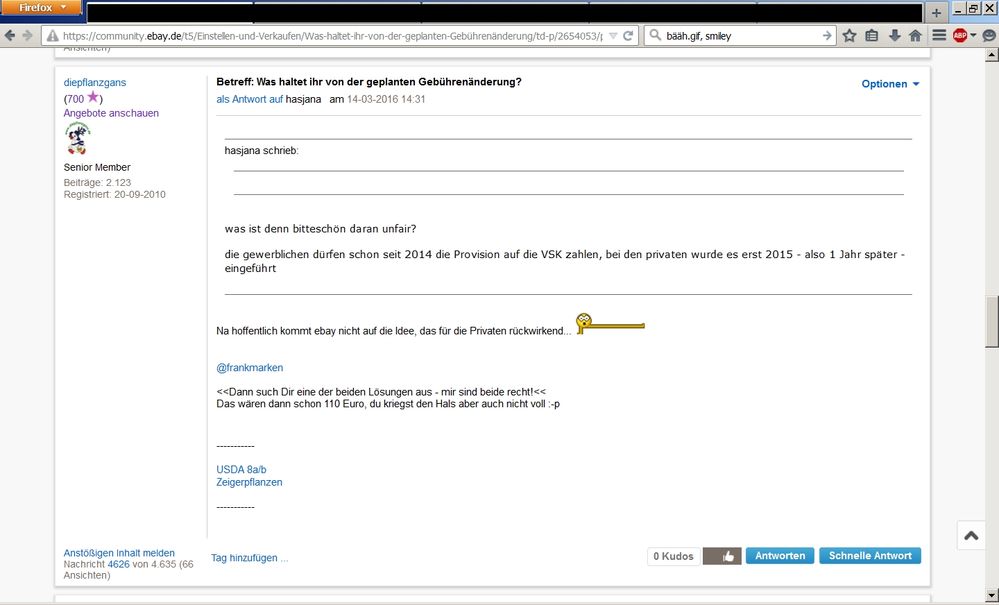Click the scroll-to-top arrow icon
The height and width of the screenshot is (605, 999).
tap(971, 536)
